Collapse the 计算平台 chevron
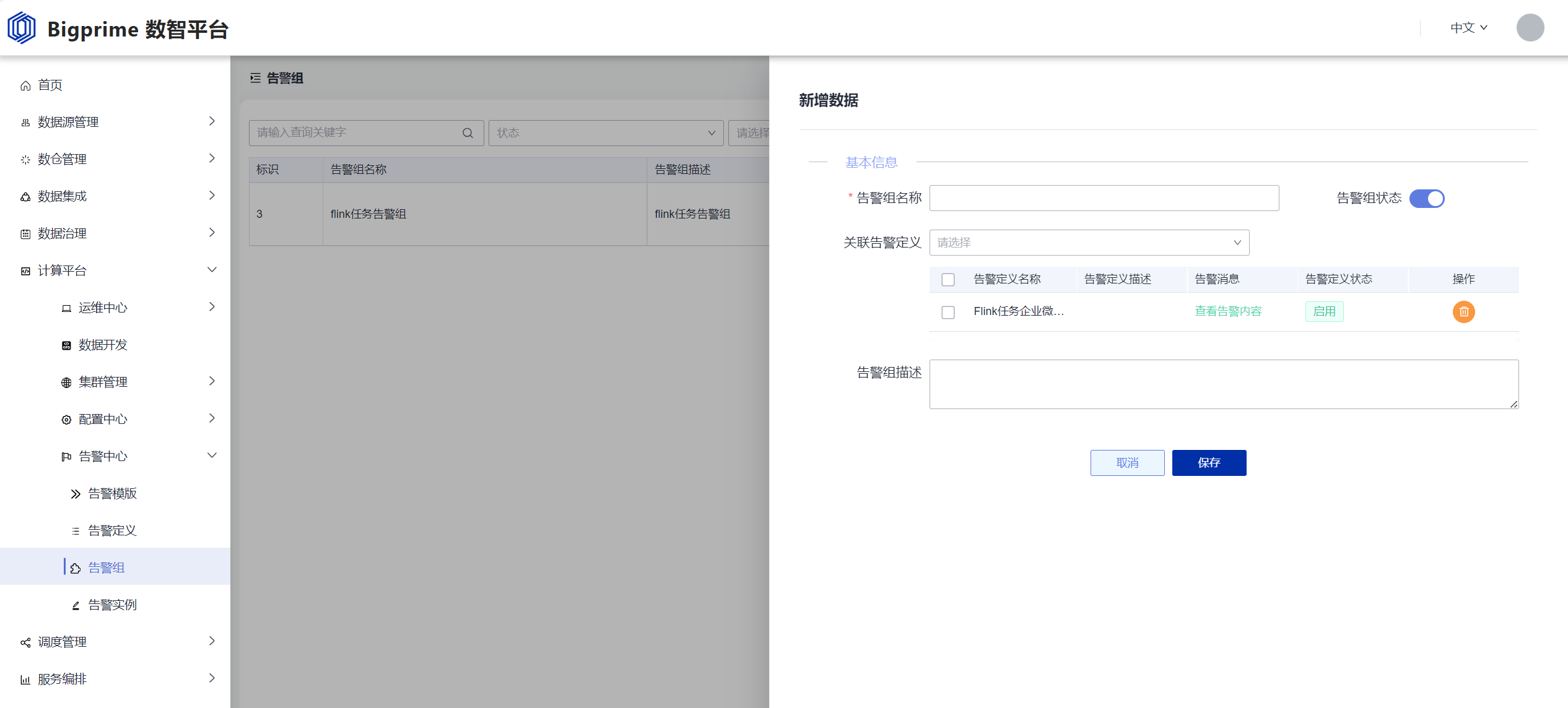1568x708 pixels. point(212,270)
